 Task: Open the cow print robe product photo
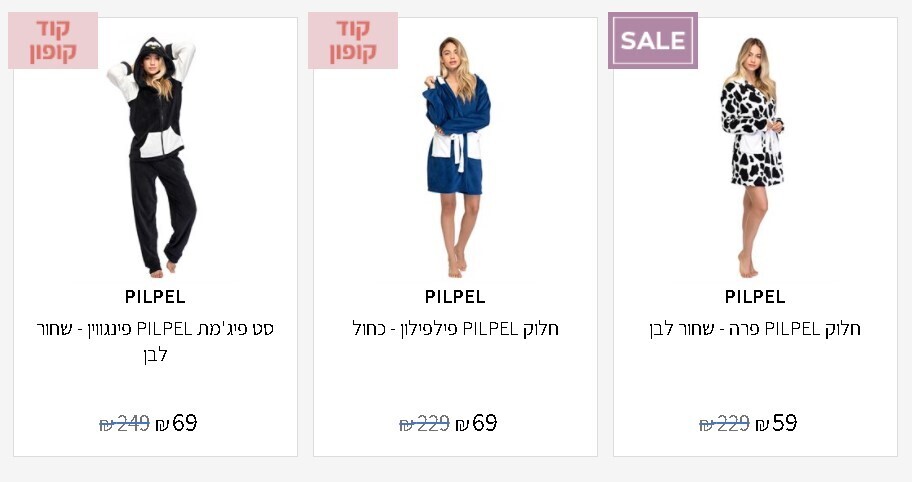(753, 156)
